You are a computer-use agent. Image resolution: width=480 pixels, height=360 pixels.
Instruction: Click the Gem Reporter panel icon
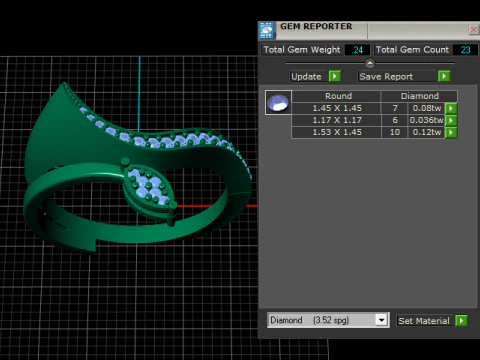pos(267,30)
